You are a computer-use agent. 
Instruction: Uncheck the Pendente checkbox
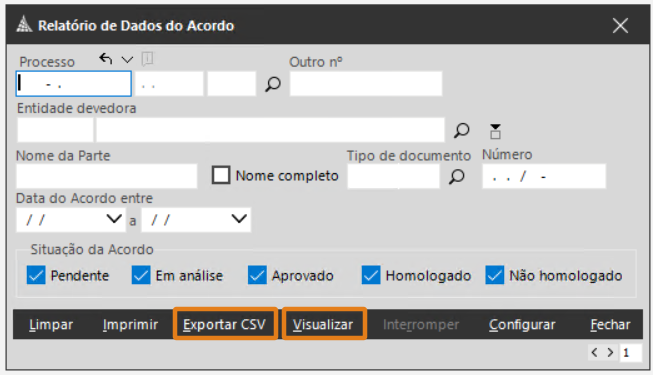pyautogui.click(x=36, y=275)
